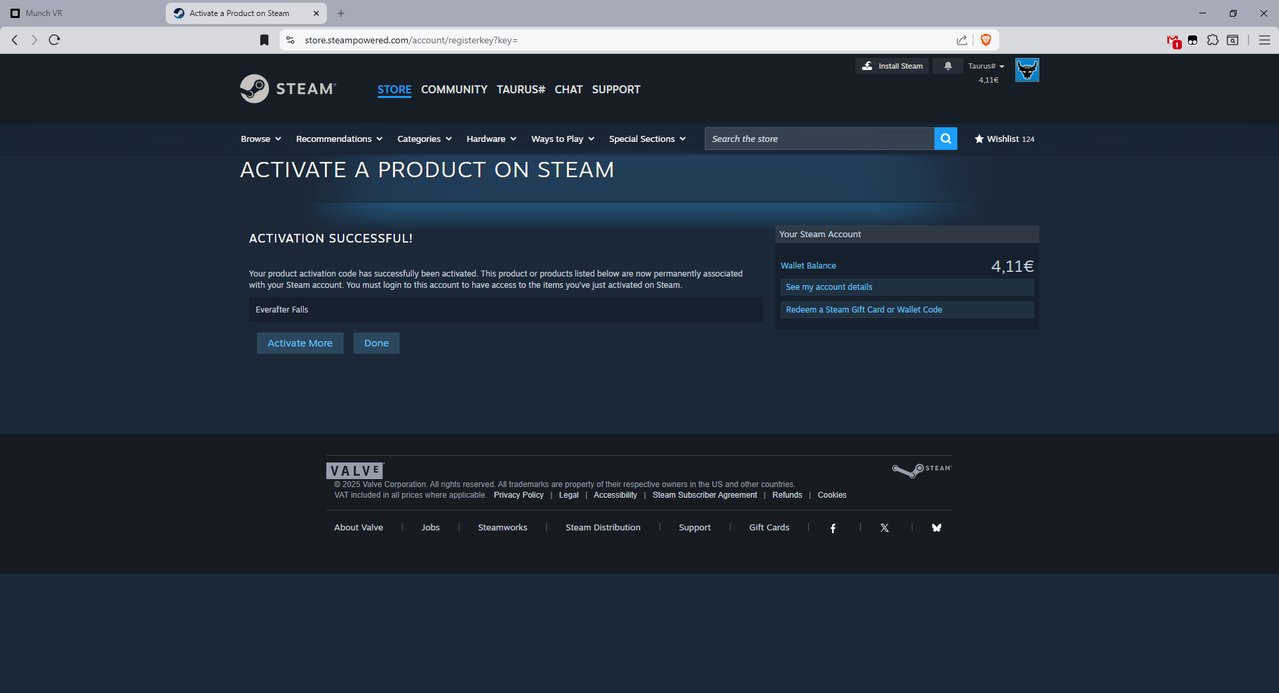The image size is (1279, 693).
Task: Close the Activate a Product tab
Action: tap(318, 13)
